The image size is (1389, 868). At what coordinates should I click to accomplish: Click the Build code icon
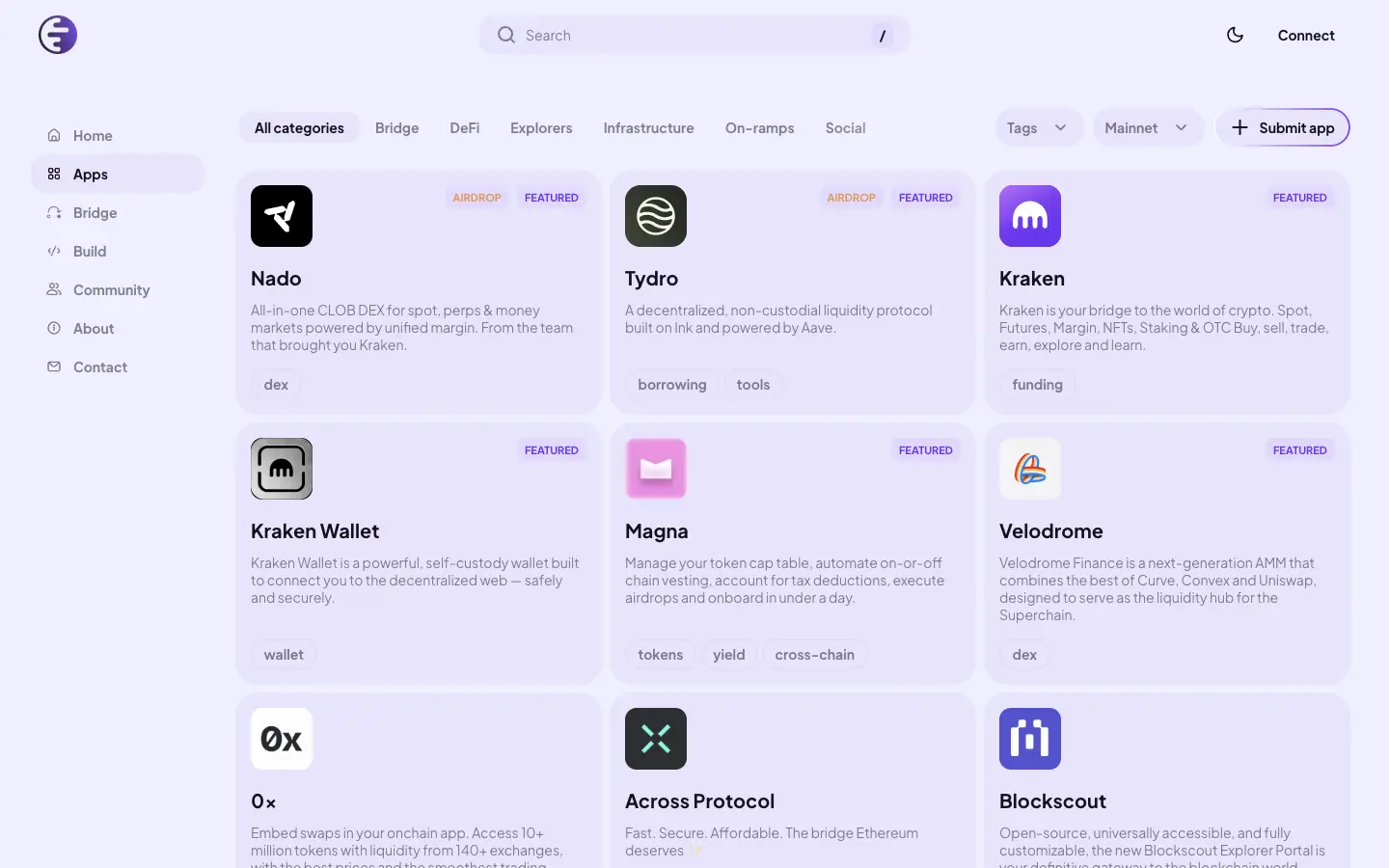coord(54,251)
